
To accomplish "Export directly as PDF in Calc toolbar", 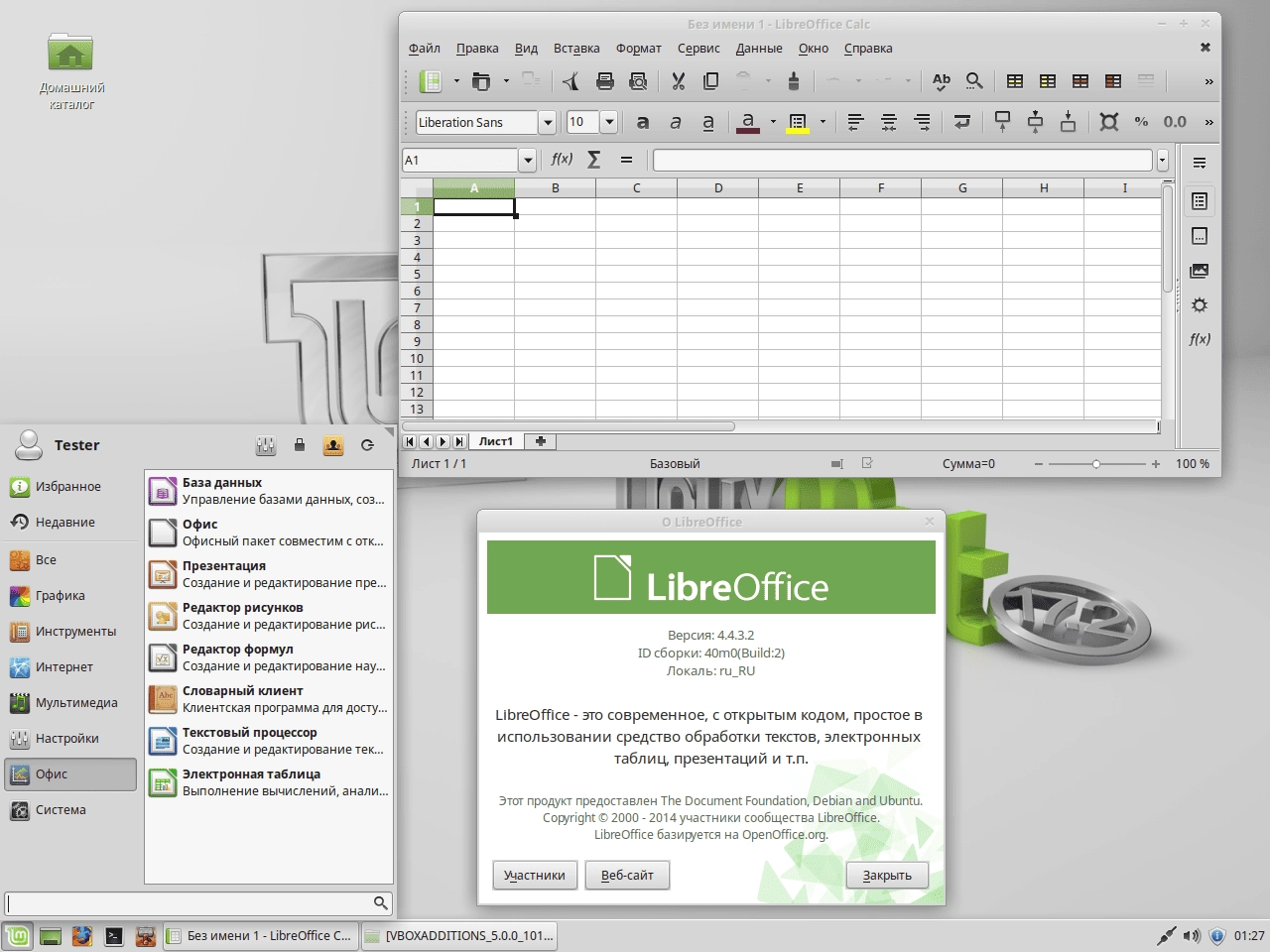I will pos(571,81).
